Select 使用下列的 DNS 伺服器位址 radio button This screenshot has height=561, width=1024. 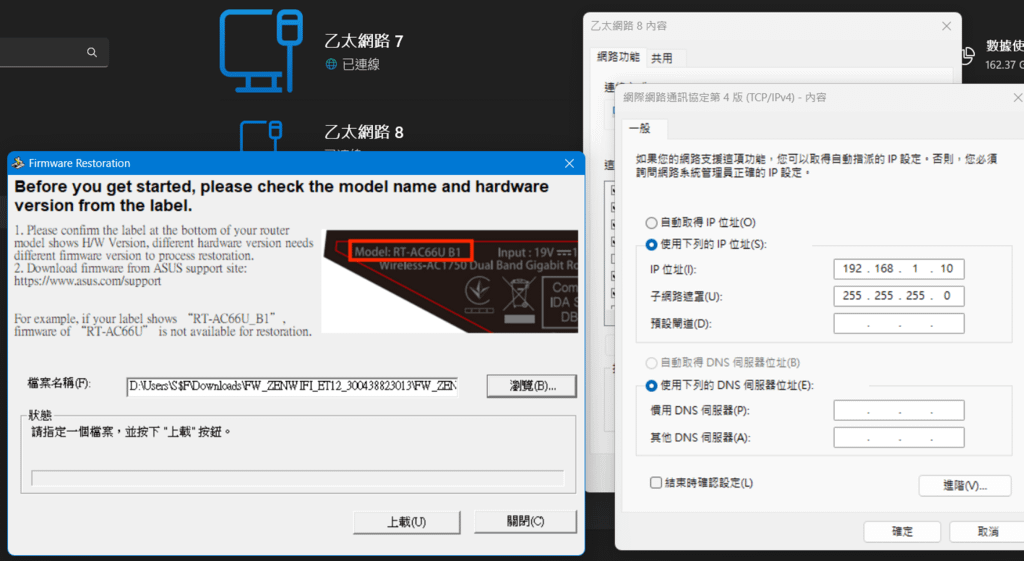click(x=651, y=385)
